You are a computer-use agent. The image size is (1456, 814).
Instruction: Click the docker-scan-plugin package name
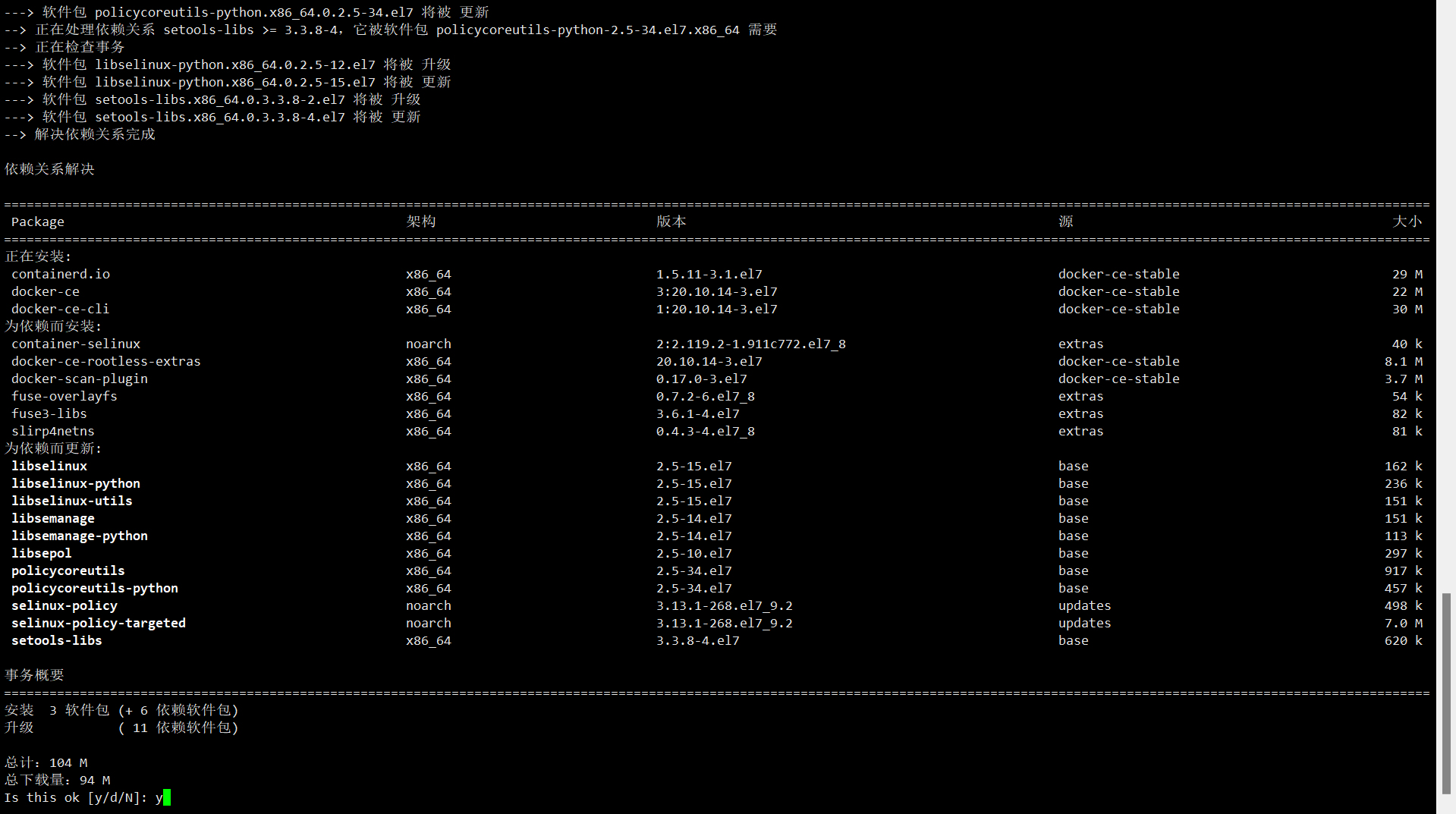[x=80, y=379]
